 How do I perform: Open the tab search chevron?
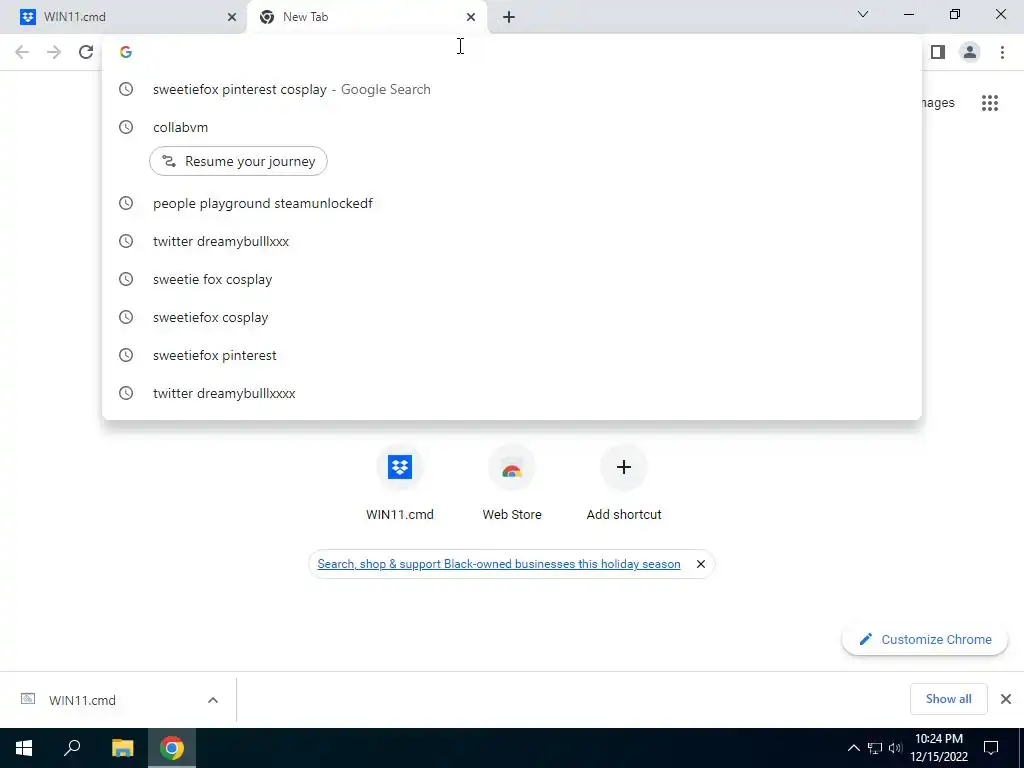click(863, 14)
